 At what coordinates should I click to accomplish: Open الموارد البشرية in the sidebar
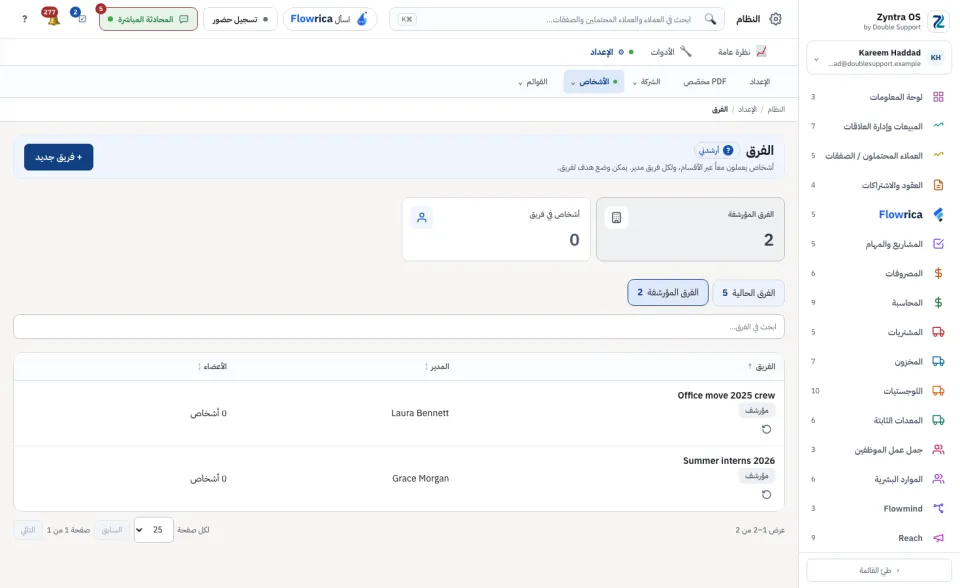click(879, 479)
